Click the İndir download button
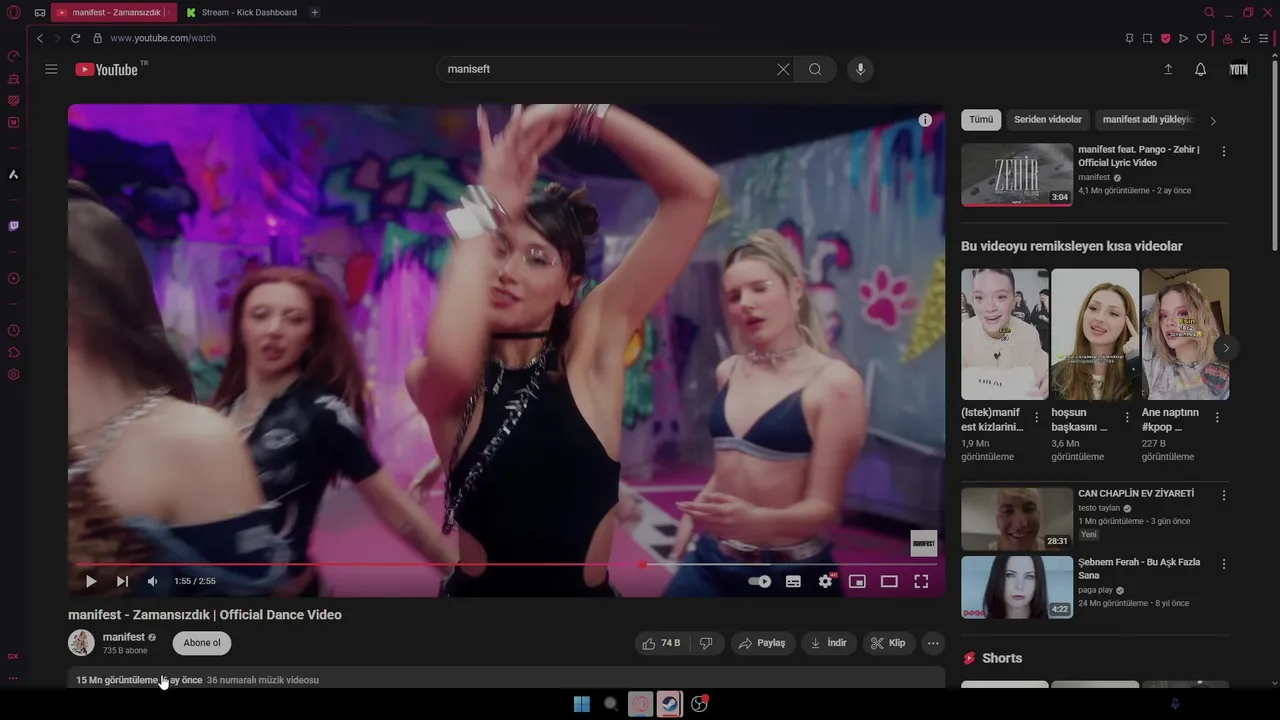 click(x=828, y=643)
